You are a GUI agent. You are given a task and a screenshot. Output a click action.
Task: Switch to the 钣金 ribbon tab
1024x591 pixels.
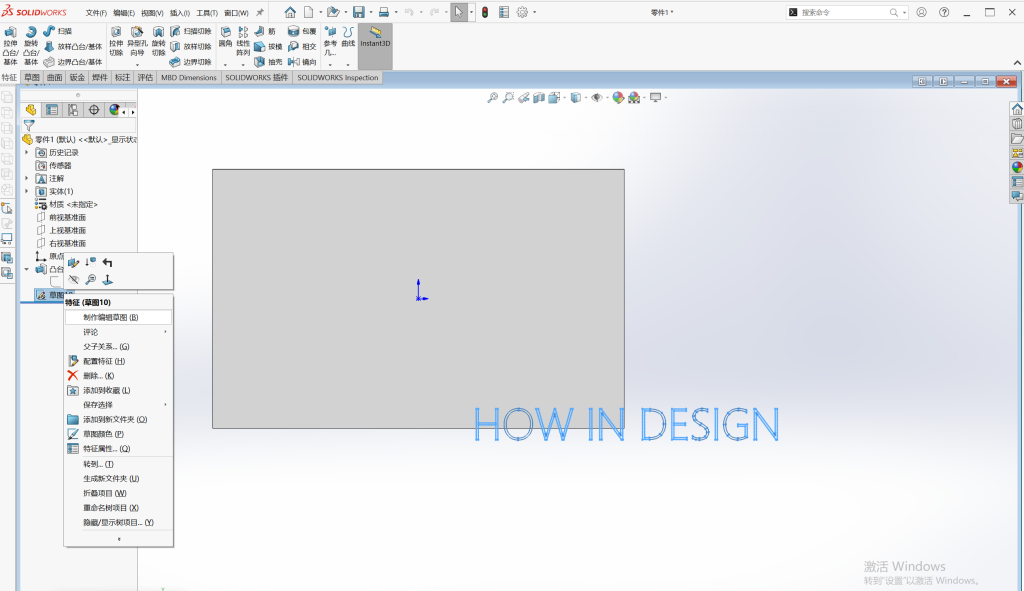pos(77,77)
